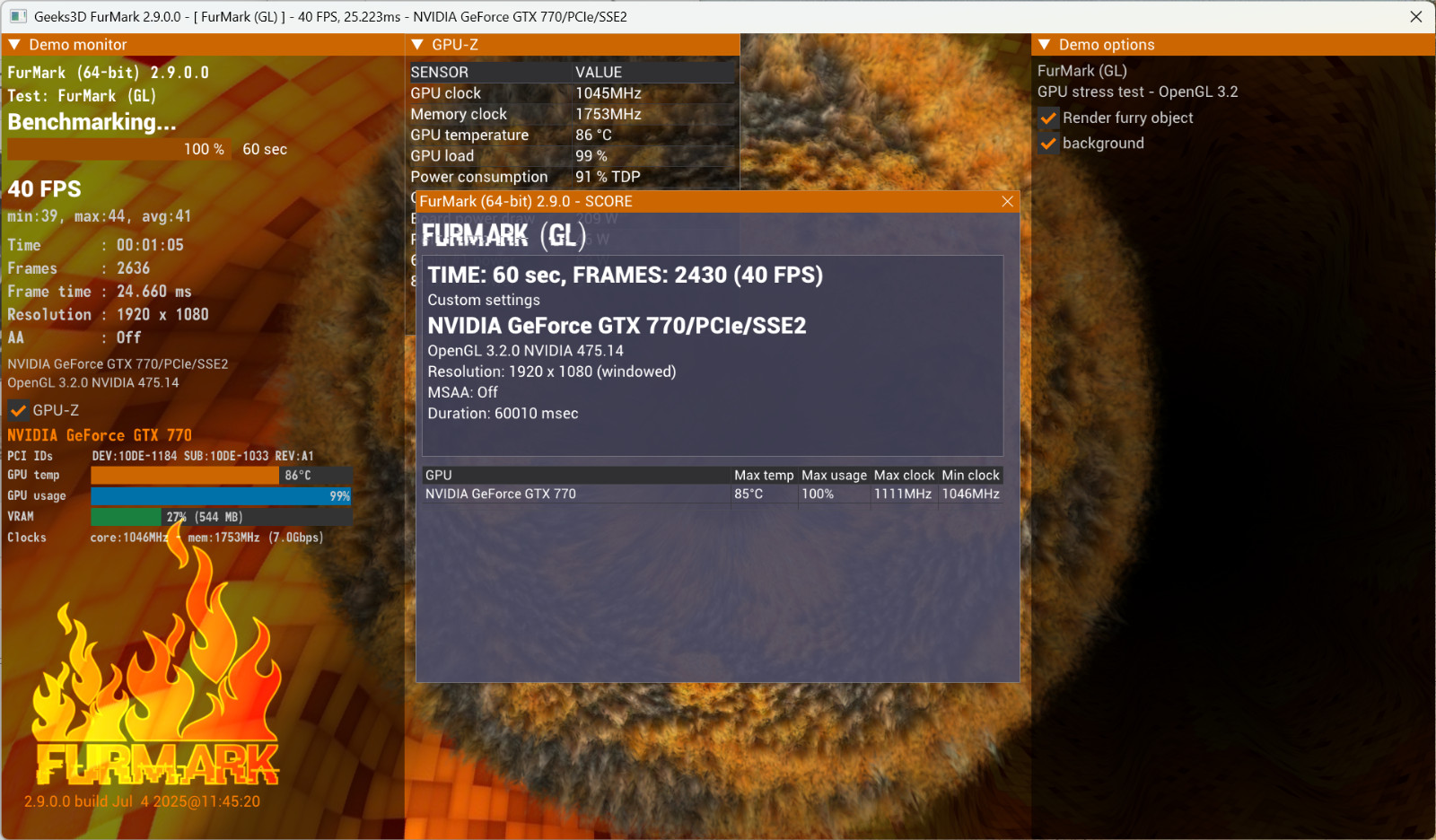This screenshot has width=1436, height=840.
Task: Click the Test: FurMark (GL) line
Action: pyautogui.click(x=82, y=96)
